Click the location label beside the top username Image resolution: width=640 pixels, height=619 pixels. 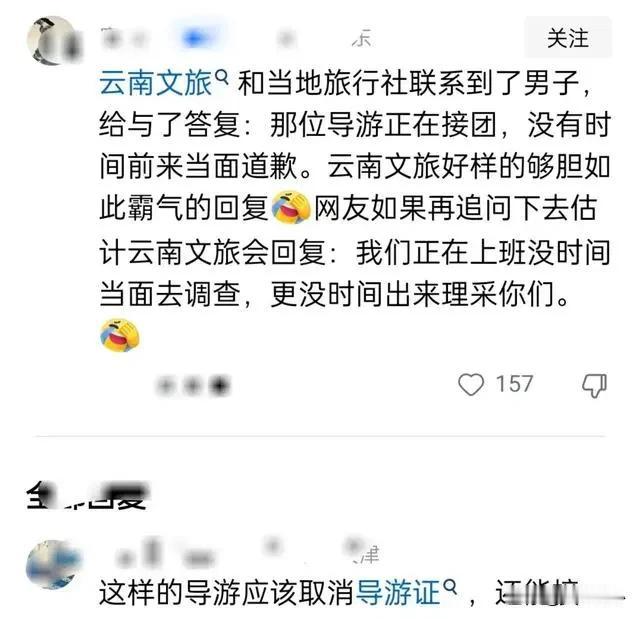click(362, 39)
